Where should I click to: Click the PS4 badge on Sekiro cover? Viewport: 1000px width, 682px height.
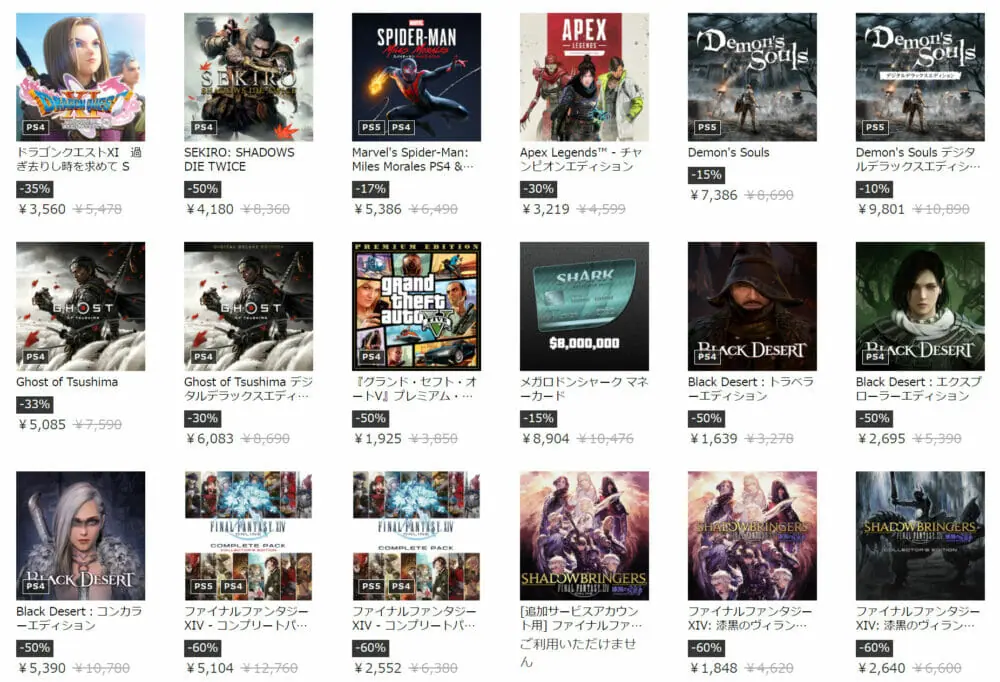[x=203, y=127]
